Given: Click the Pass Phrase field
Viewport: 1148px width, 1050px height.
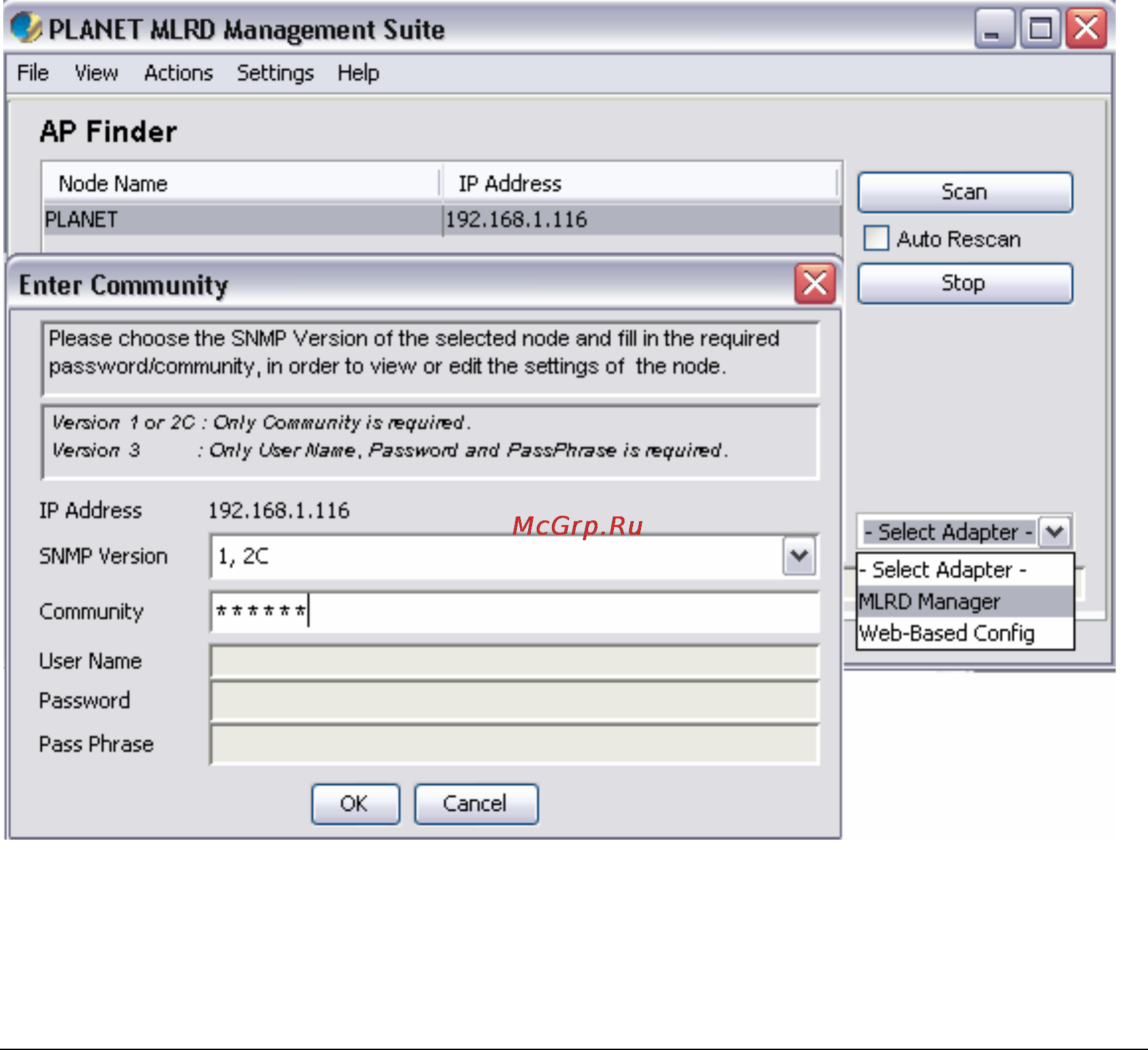Looking at the screenshot, I should 514,745.
